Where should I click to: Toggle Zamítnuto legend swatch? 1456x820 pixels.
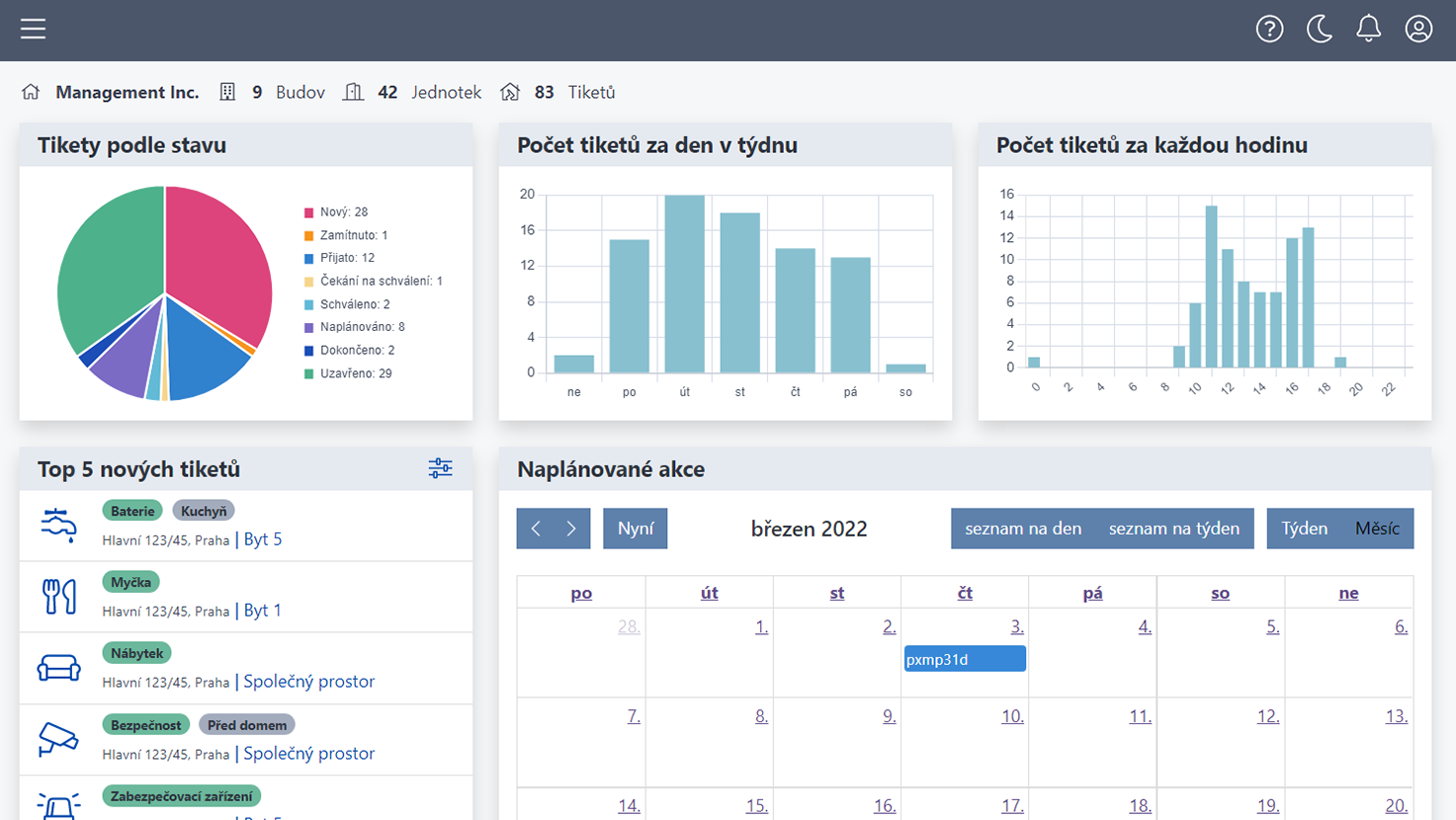coord(309,235)
